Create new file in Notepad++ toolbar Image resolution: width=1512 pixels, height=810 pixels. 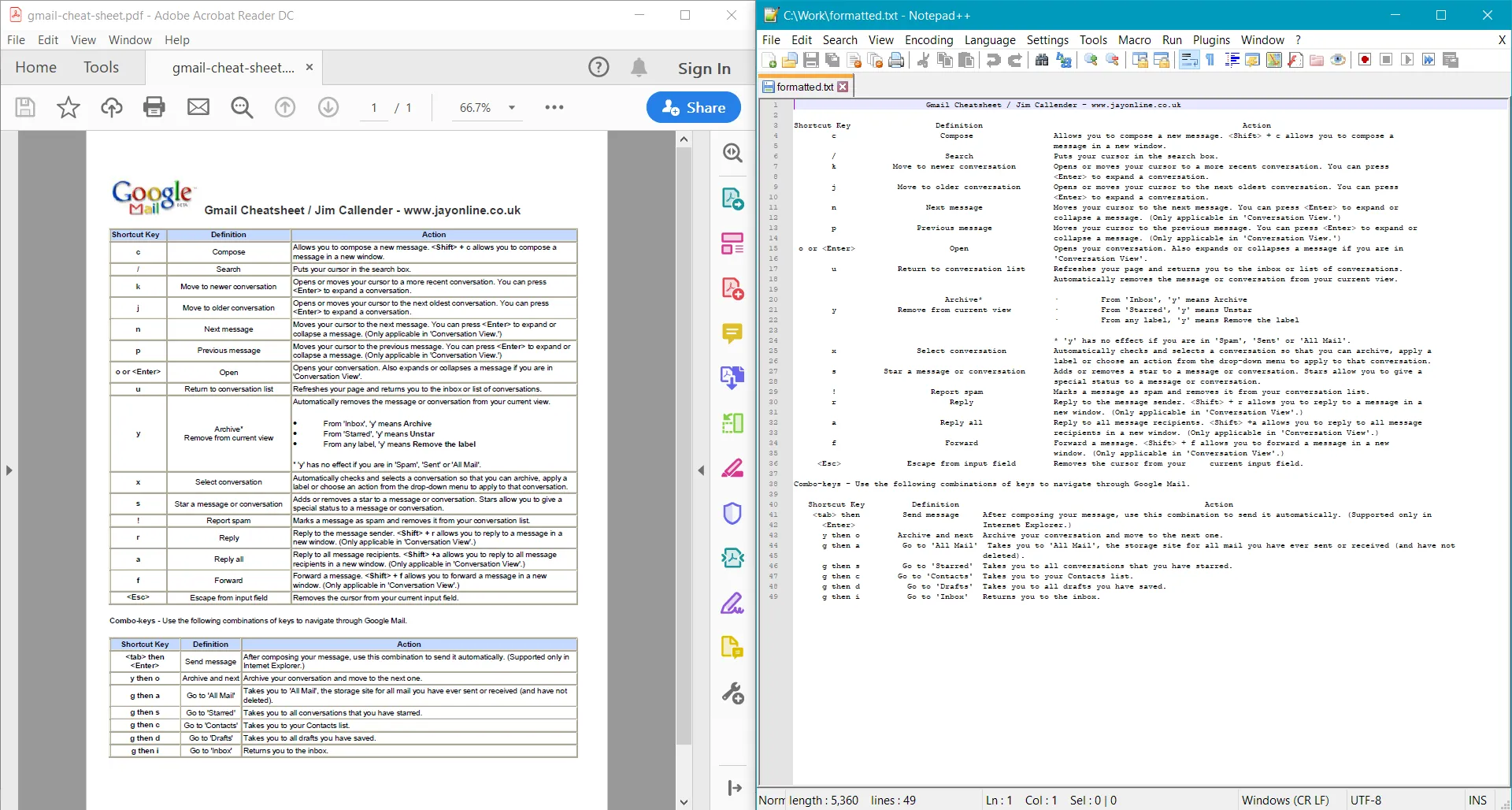(x=769, y=61)
